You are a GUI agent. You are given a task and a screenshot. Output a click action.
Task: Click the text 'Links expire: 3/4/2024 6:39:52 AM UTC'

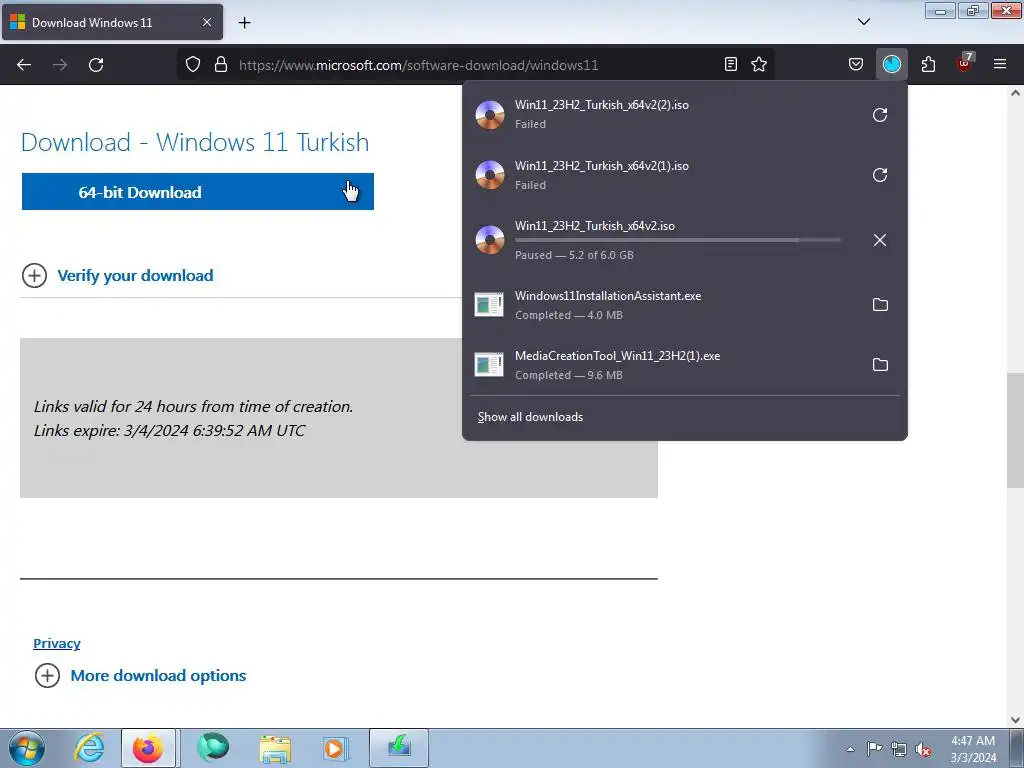coord(169,430)
